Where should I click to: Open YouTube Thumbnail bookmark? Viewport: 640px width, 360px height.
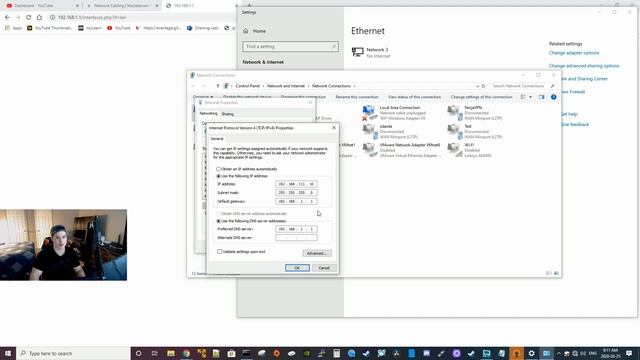(x=50, y=28)
